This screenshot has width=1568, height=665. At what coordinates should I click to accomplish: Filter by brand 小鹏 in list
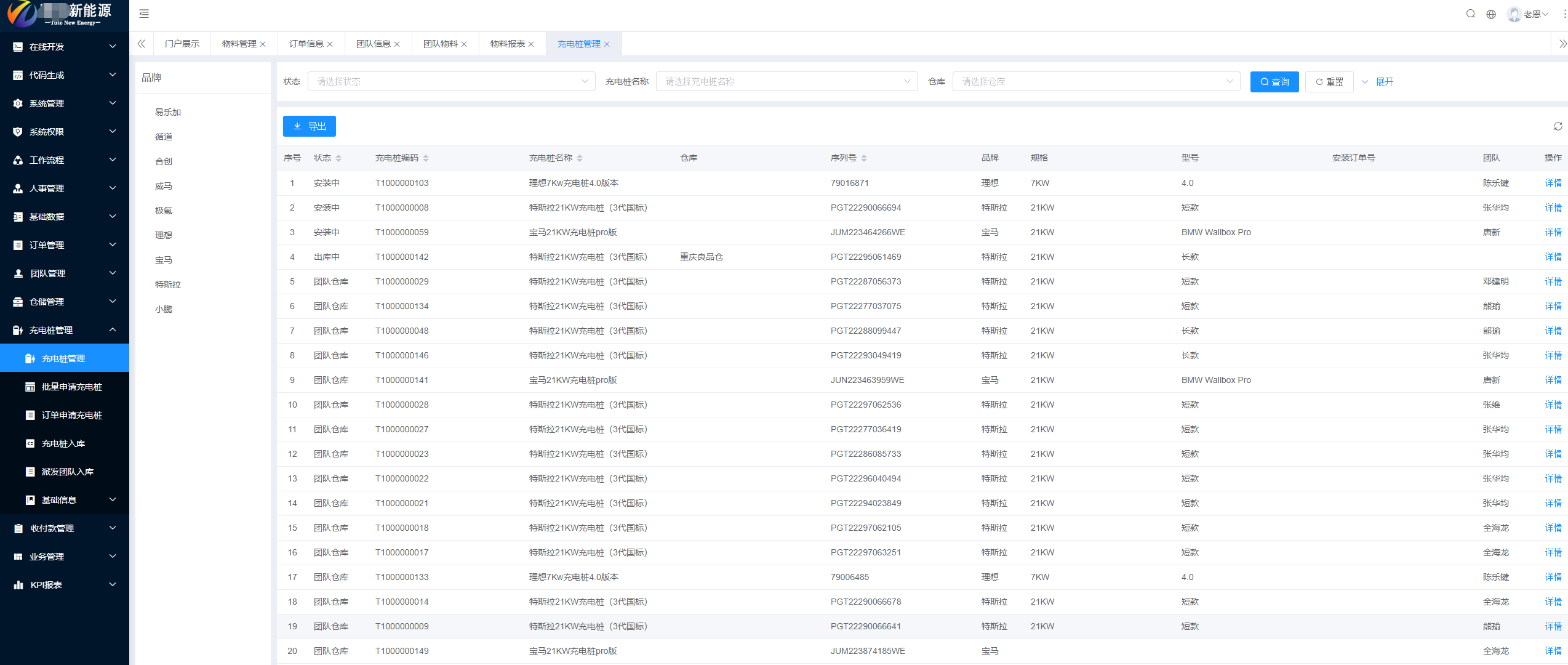coord(164,309)
